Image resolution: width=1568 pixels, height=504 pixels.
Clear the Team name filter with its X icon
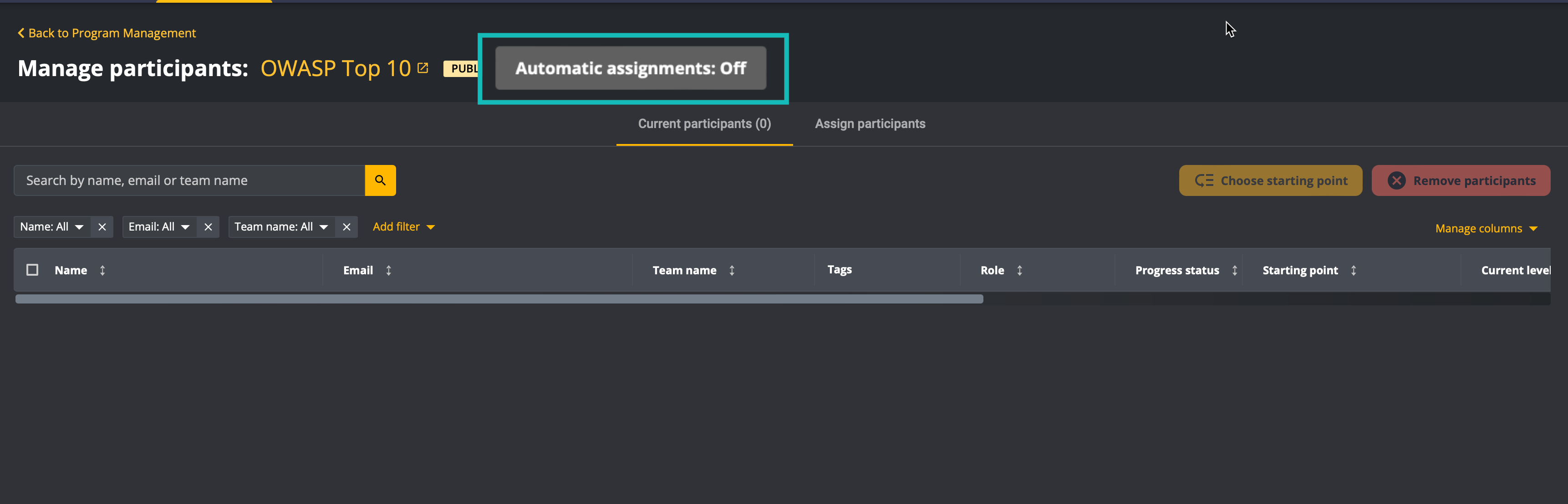click(x=346, y=226)
